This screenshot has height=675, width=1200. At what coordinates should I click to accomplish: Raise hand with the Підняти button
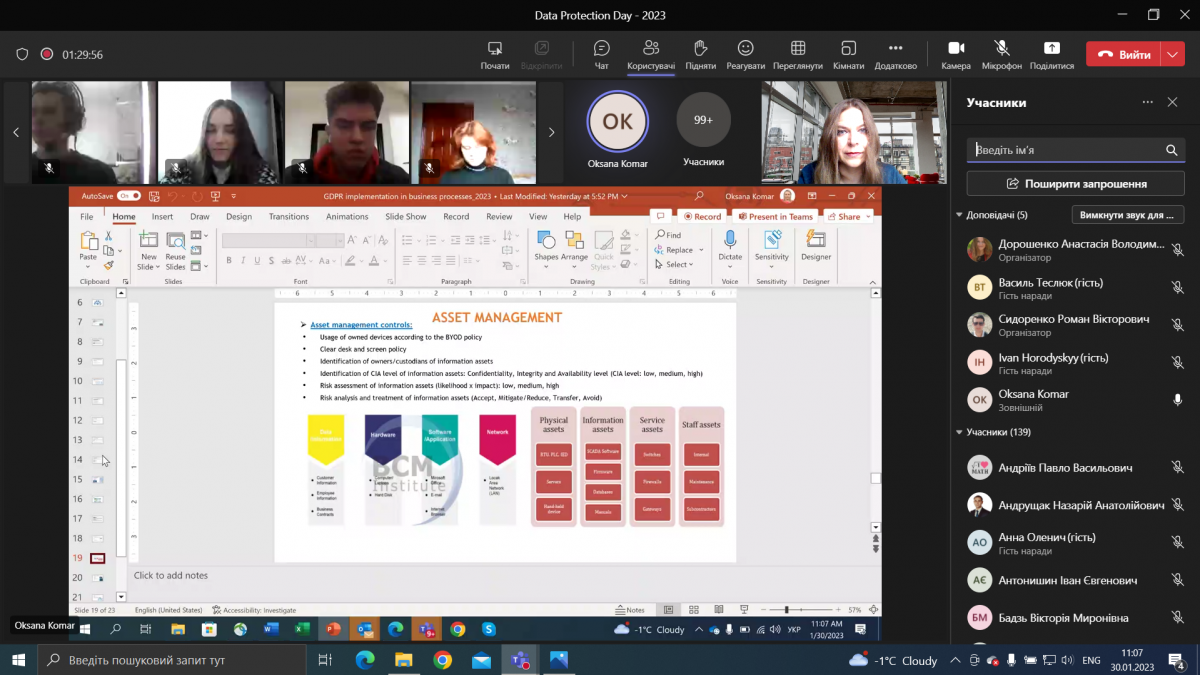[701, 54]
